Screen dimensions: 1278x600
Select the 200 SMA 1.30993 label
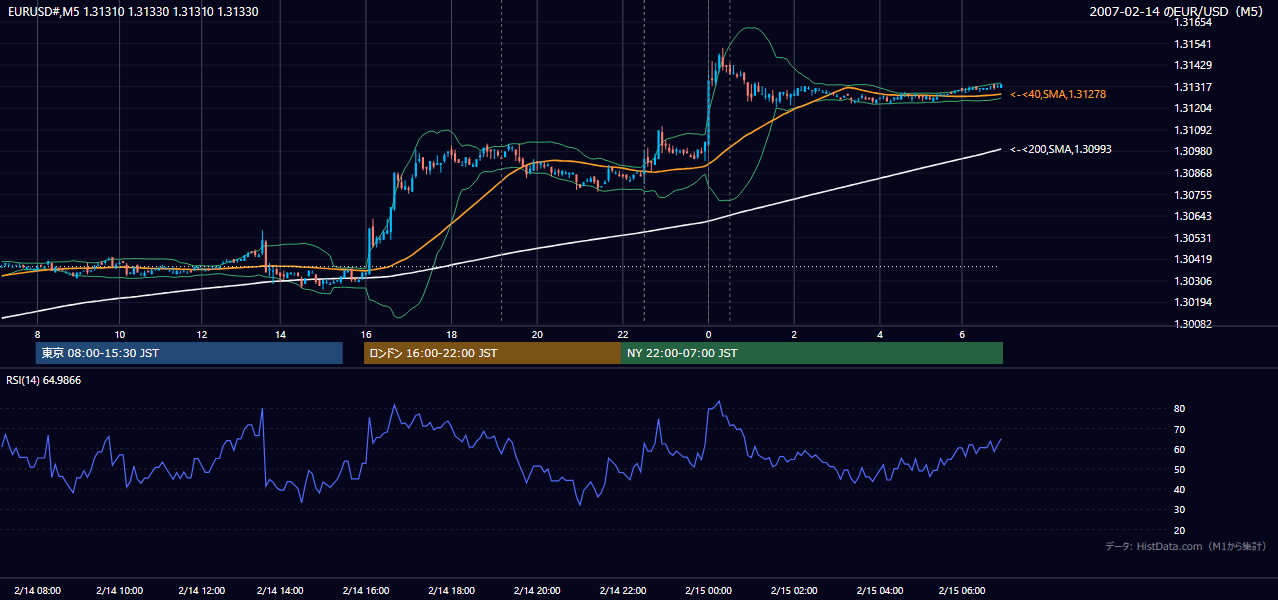pos(1061,149)
